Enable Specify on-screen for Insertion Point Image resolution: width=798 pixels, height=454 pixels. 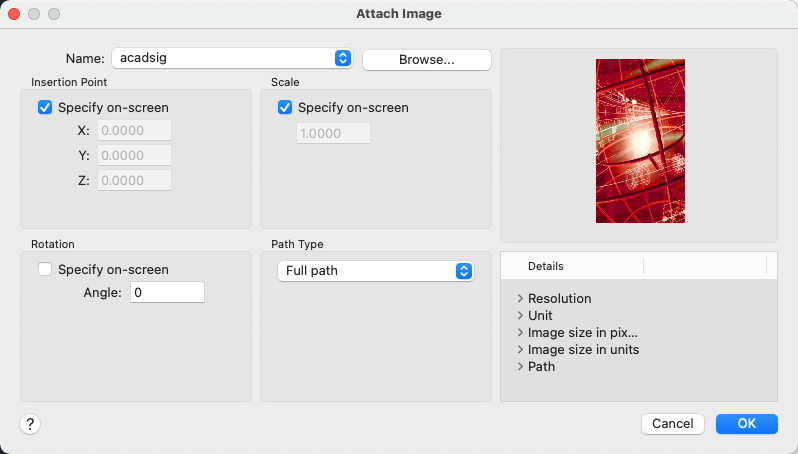click(x=45, y=107)
